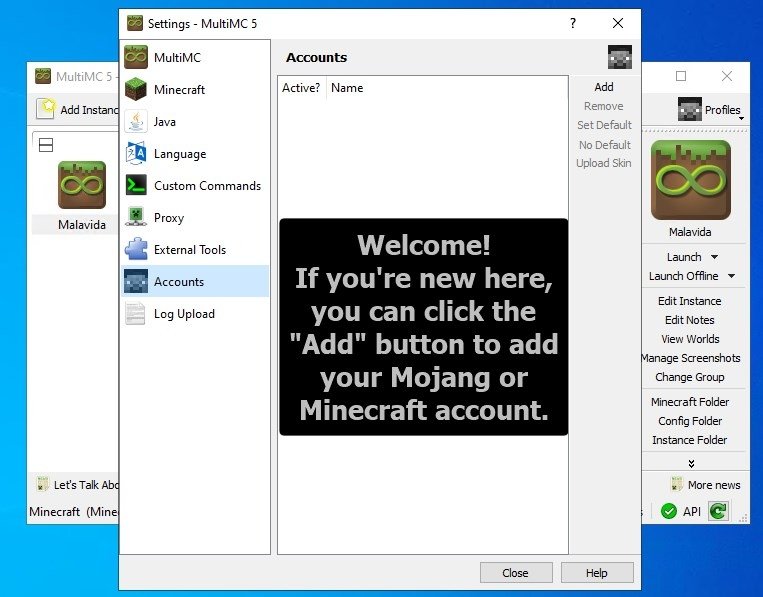
Task: Open the Log Upload settings page
Action: [195, 314]
